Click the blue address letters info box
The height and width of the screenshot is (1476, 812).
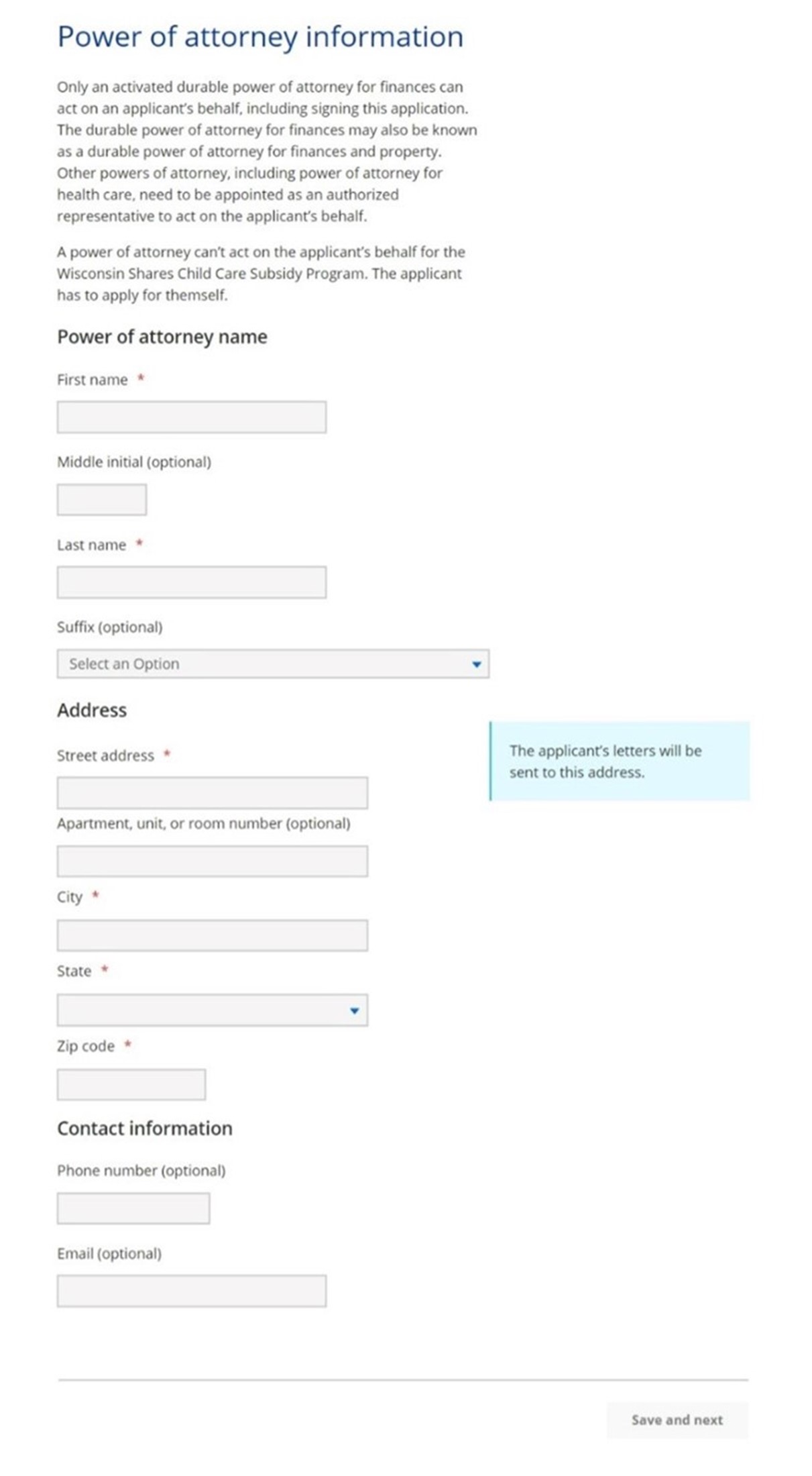[x=620, y=761]
